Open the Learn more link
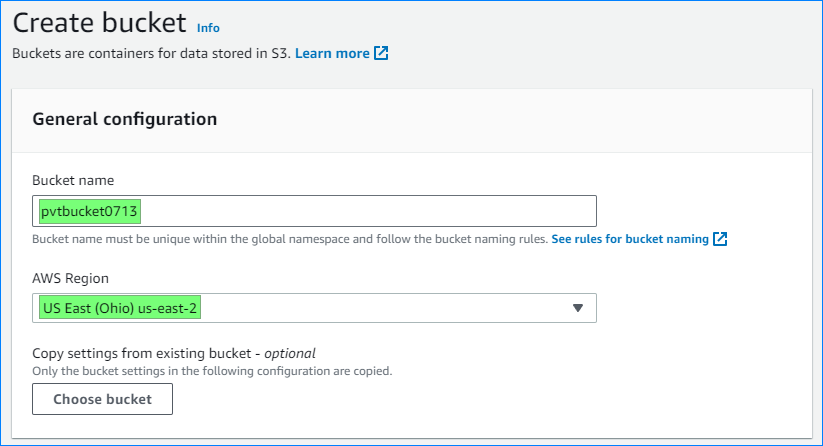Screen dimensions: 823x446 point(332,53)
